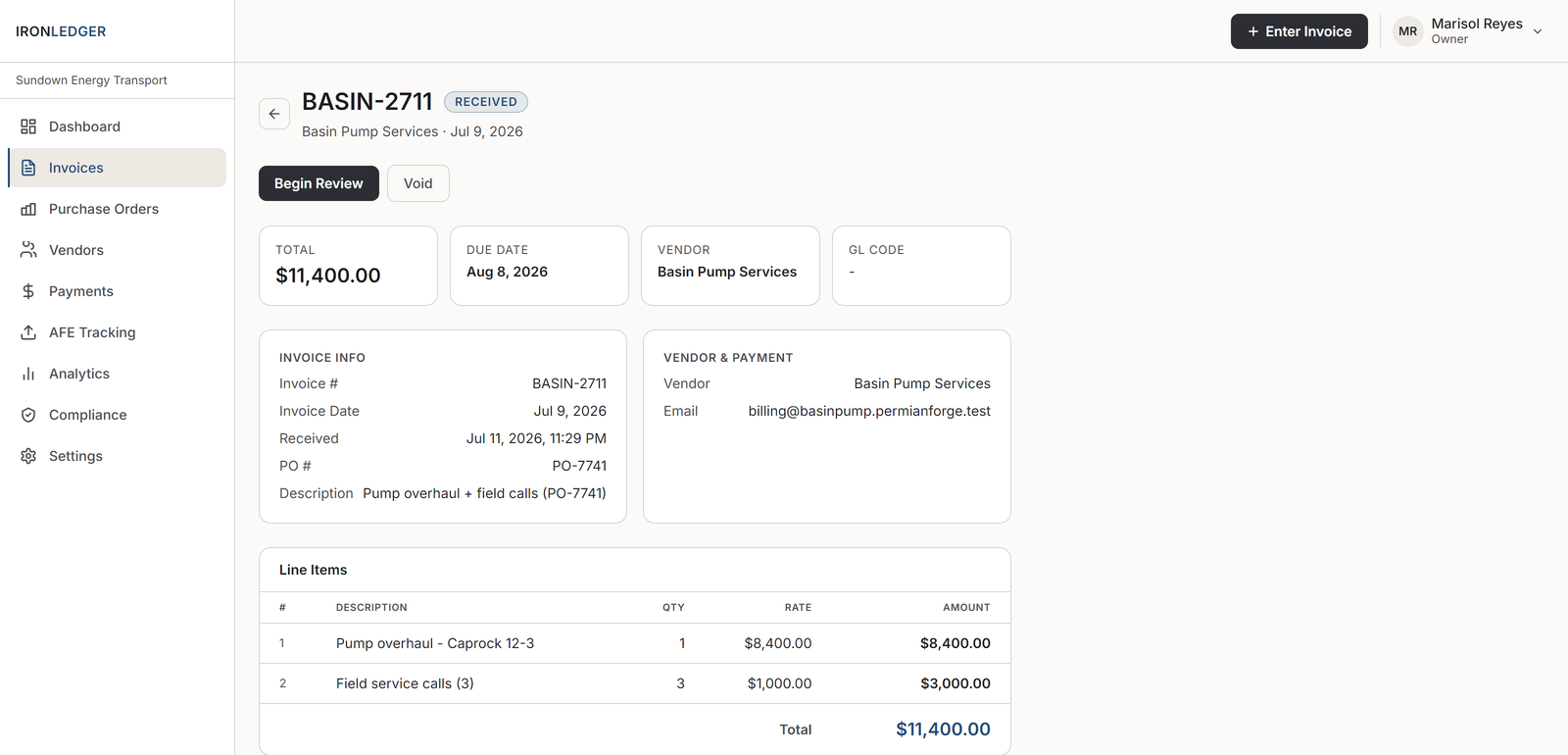Click the Invoice # value BASIN-2711
Image resolution: width=1568 pixels, height=755 pixels.
point(569,383)
